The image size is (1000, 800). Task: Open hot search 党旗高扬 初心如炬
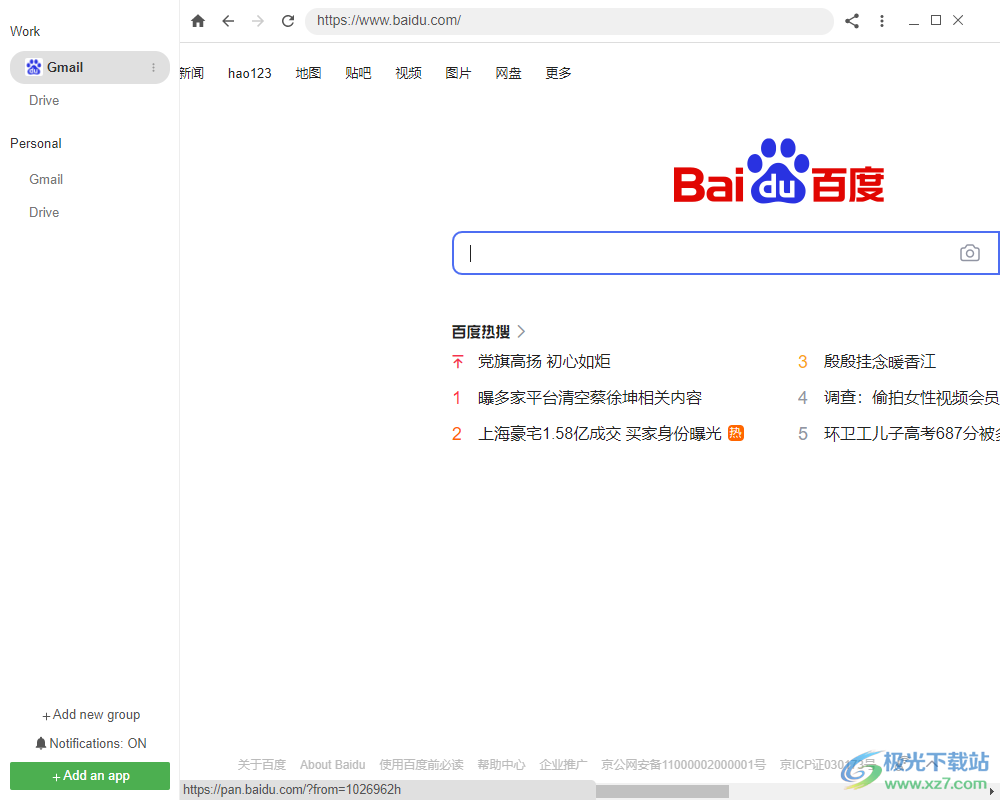point(544,362)
